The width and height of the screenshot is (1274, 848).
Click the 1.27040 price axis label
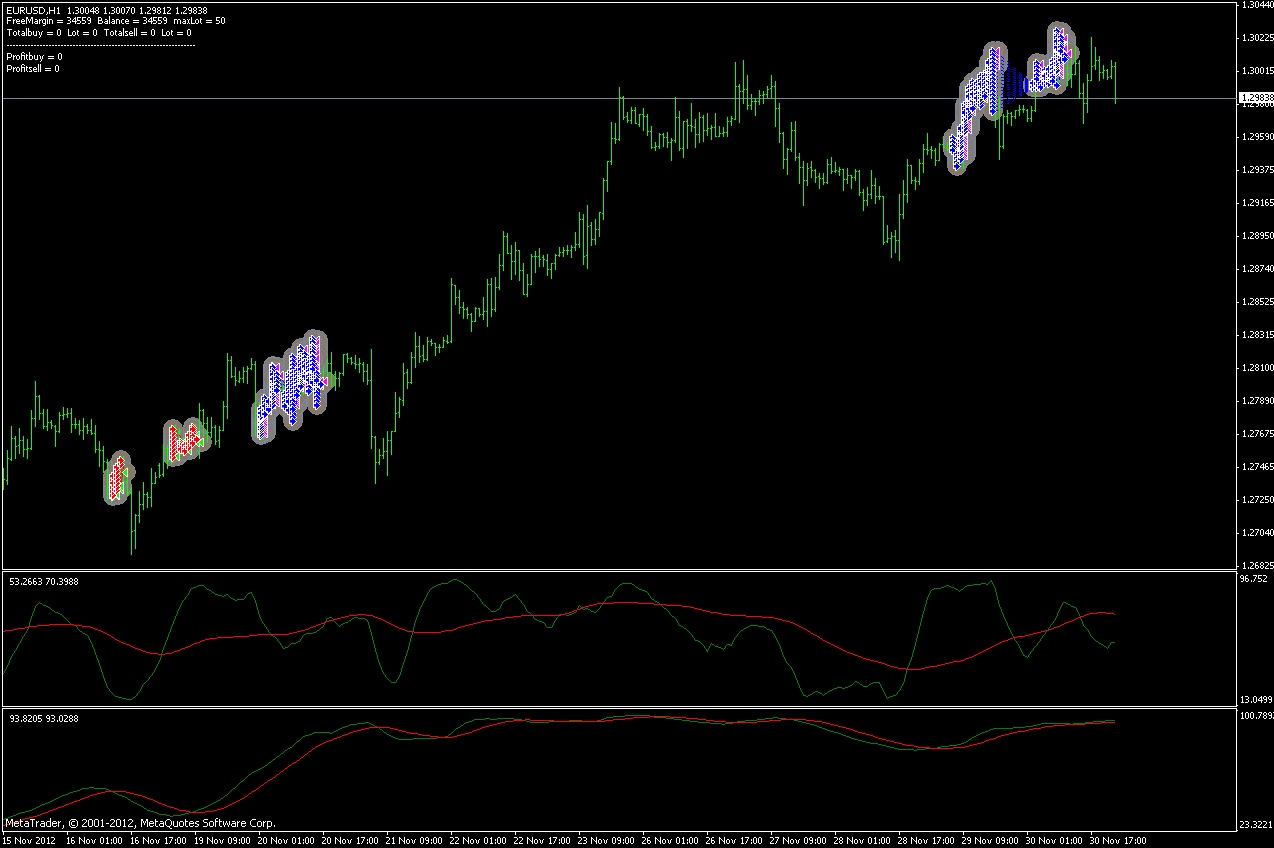click(1256, 533)
